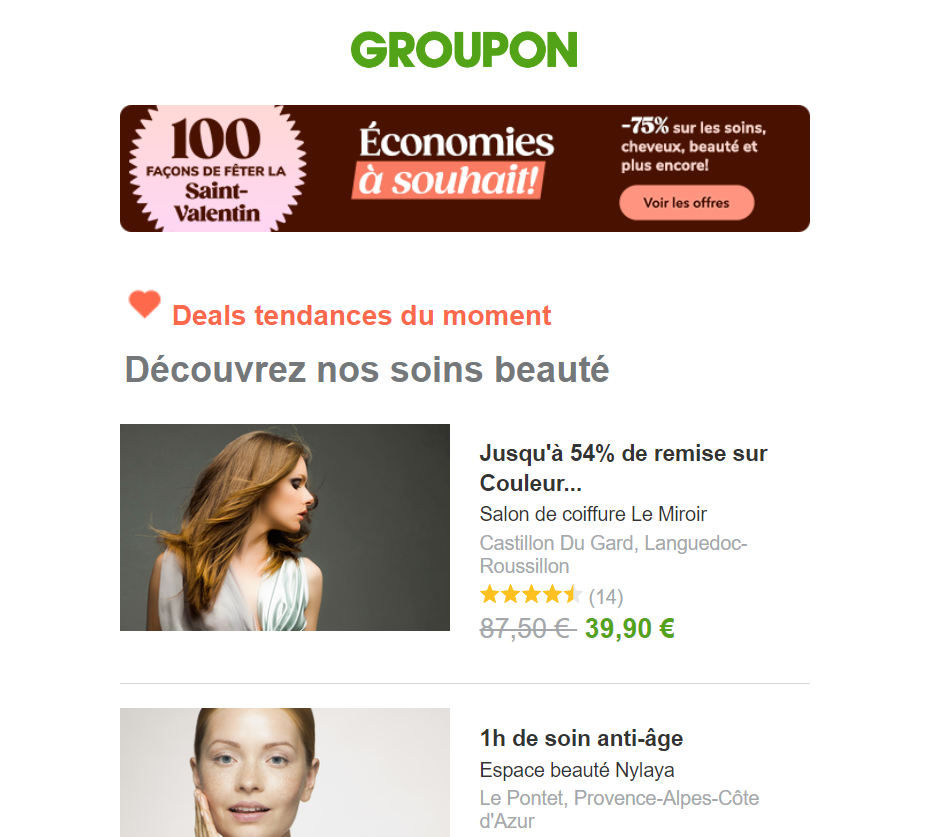929x837 pixels.
Task: Click the 'Voir les offres' button
Action: 687,203
